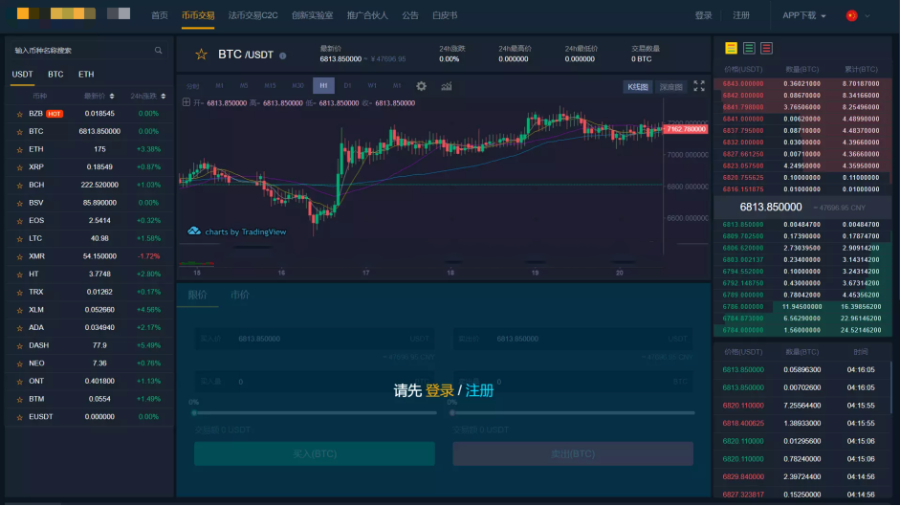Image resolution: width=900 pixels, height=506 pixels.
Task: Expand chart to fullscreen
Action: pos(699,86)
